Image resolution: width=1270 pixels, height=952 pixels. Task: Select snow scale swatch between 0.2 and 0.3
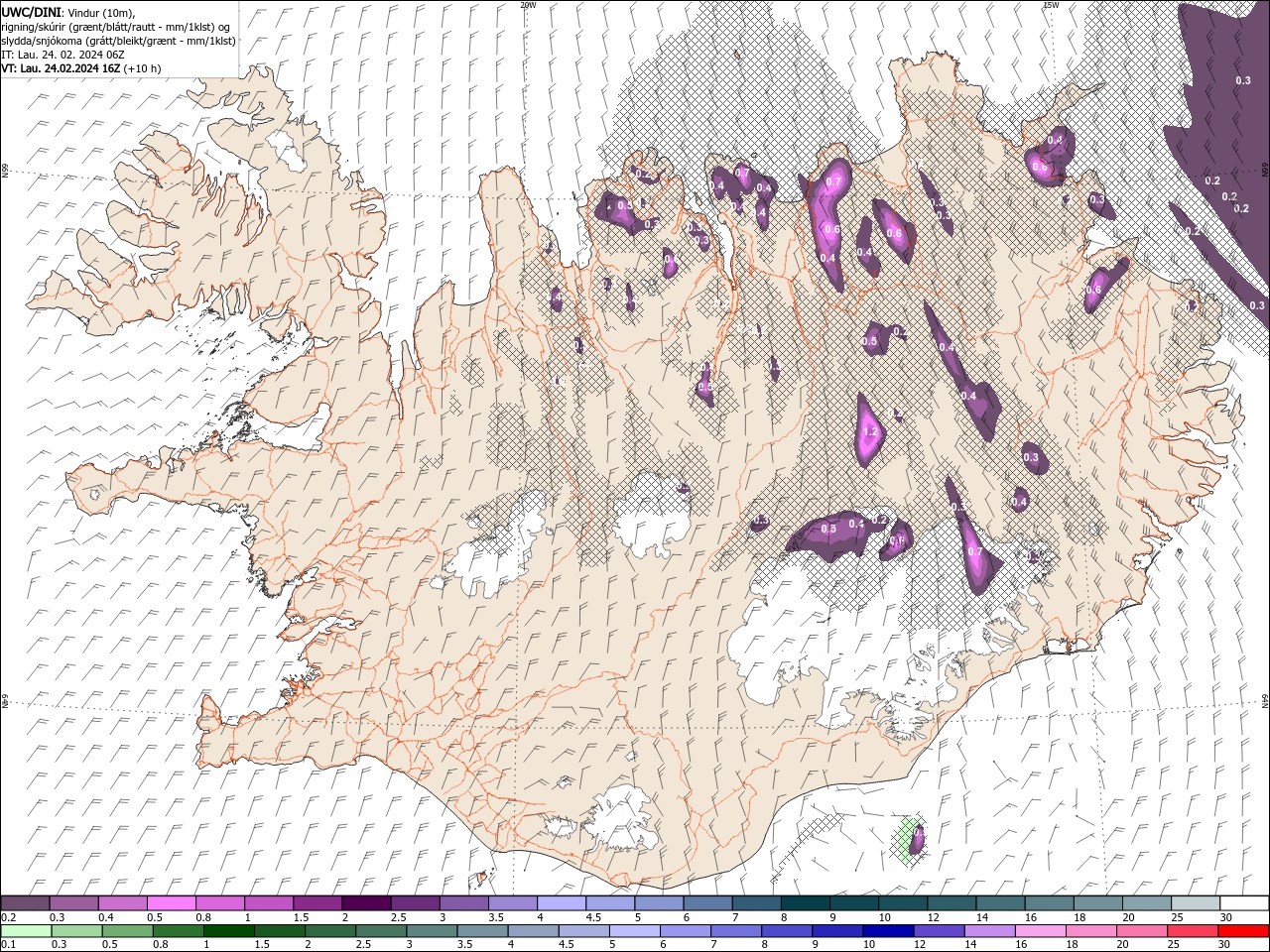[x=25, y=902]
